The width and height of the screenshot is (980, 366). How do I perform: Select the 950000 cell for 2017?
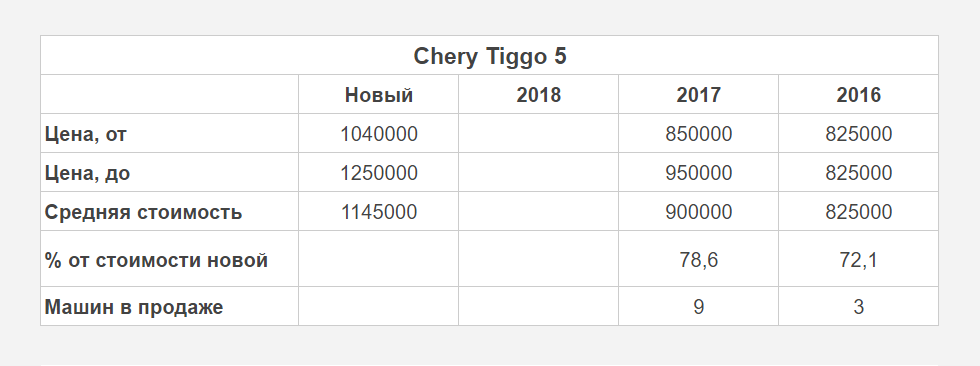point(699,172)
